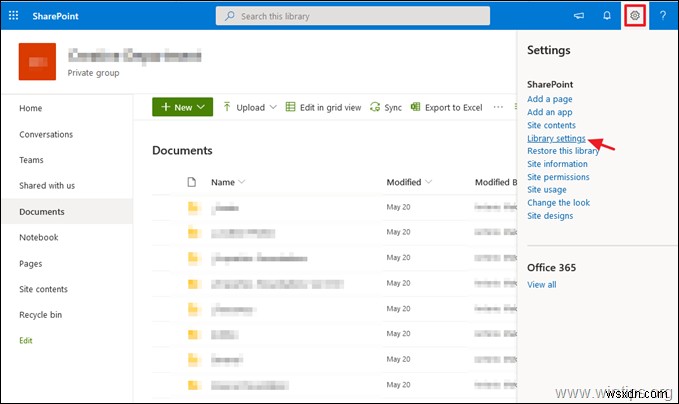Open Notebook in left navigation
This screenshot has height=404, width=679.
pyautogui.click(x=39, y=237)
